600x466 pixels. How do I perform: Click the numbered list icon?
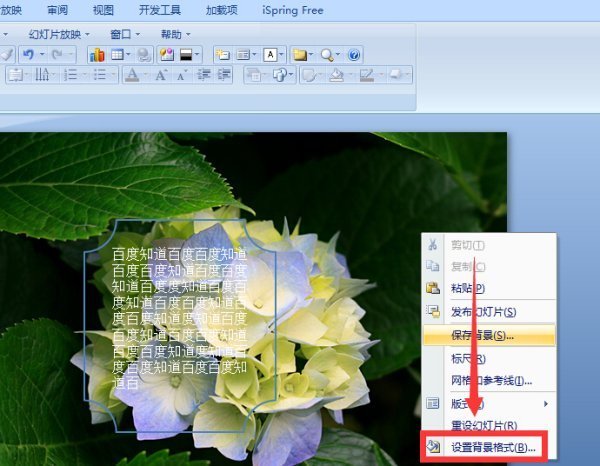coord(70,75)
